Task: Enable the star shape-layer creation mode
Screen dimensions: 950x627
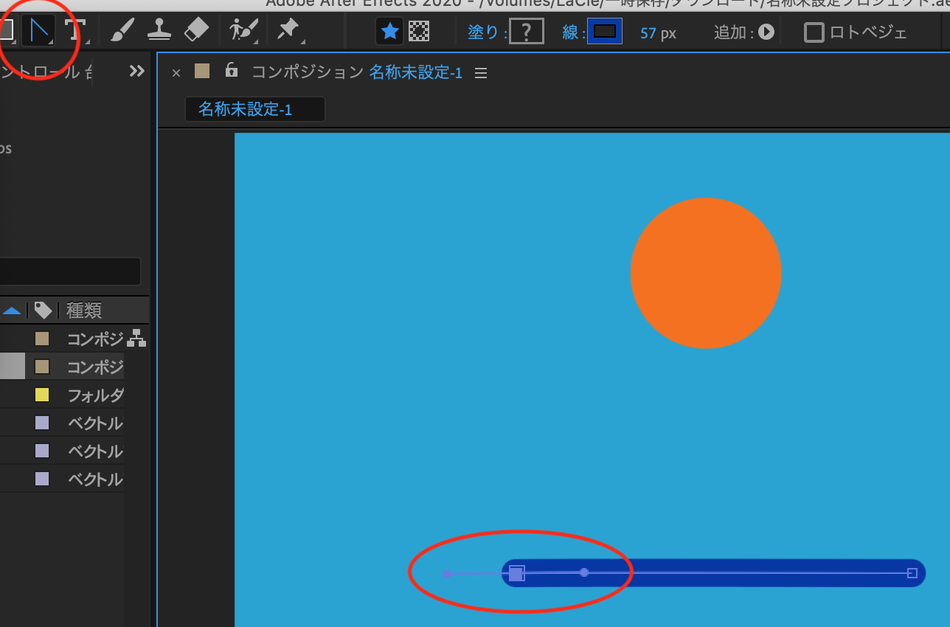Action: click(x=389, y=31)
